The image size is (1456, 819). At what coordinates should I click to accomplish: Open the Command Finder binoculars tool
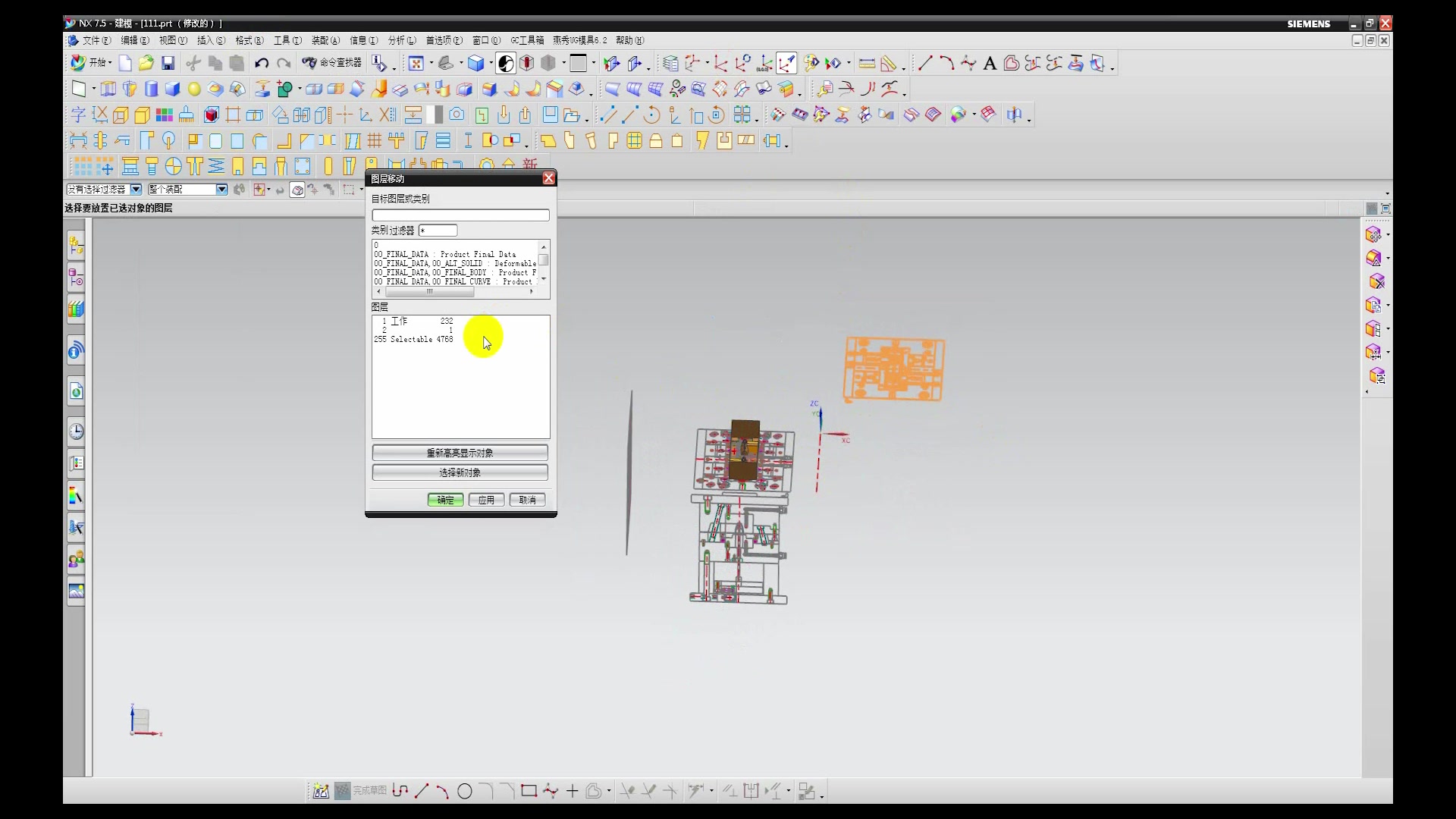pyautogui.click(x=309, y=64)
